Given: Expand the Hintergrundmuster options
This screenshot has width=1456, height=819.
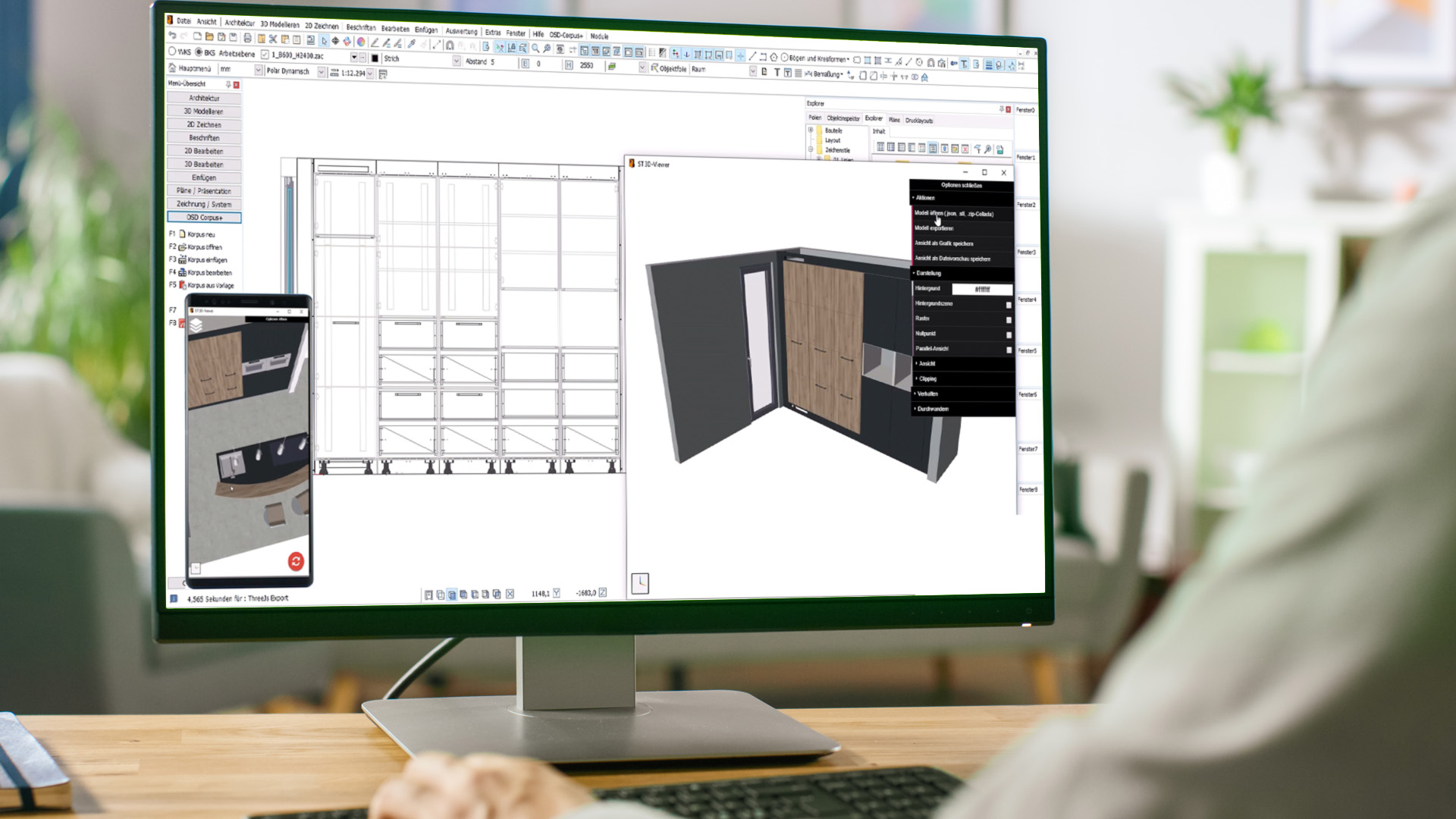Looking at the screenshot, I should tap(1008, 304).
